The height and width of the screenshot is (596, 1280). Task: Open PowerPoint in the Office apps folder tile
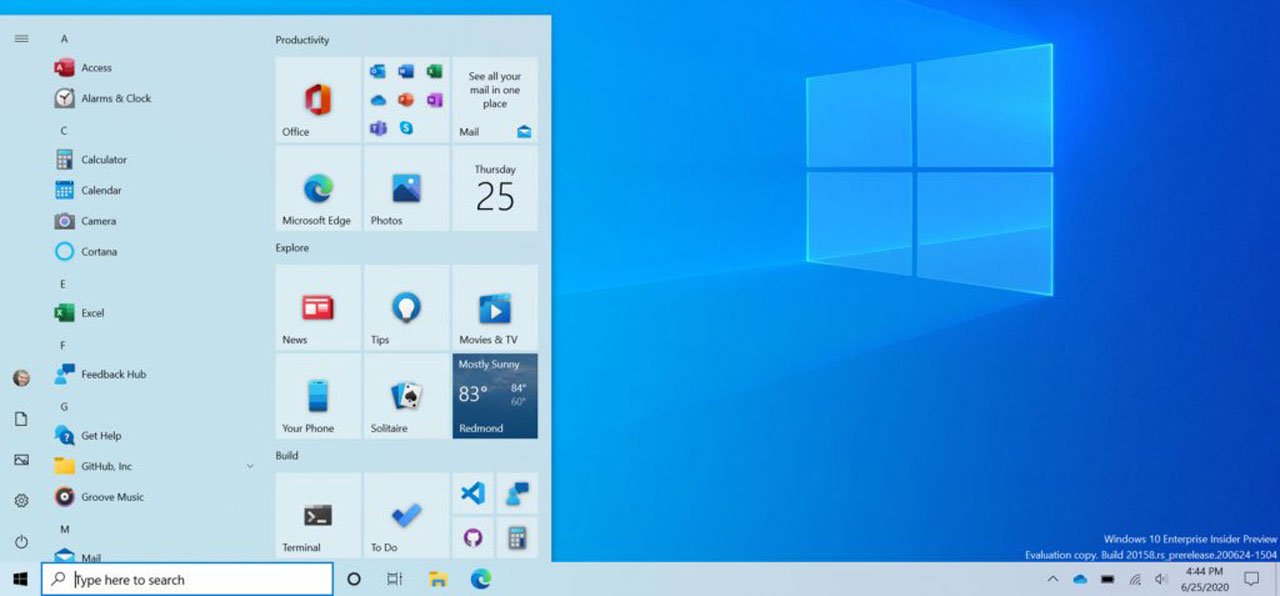(x=406, y=100)
